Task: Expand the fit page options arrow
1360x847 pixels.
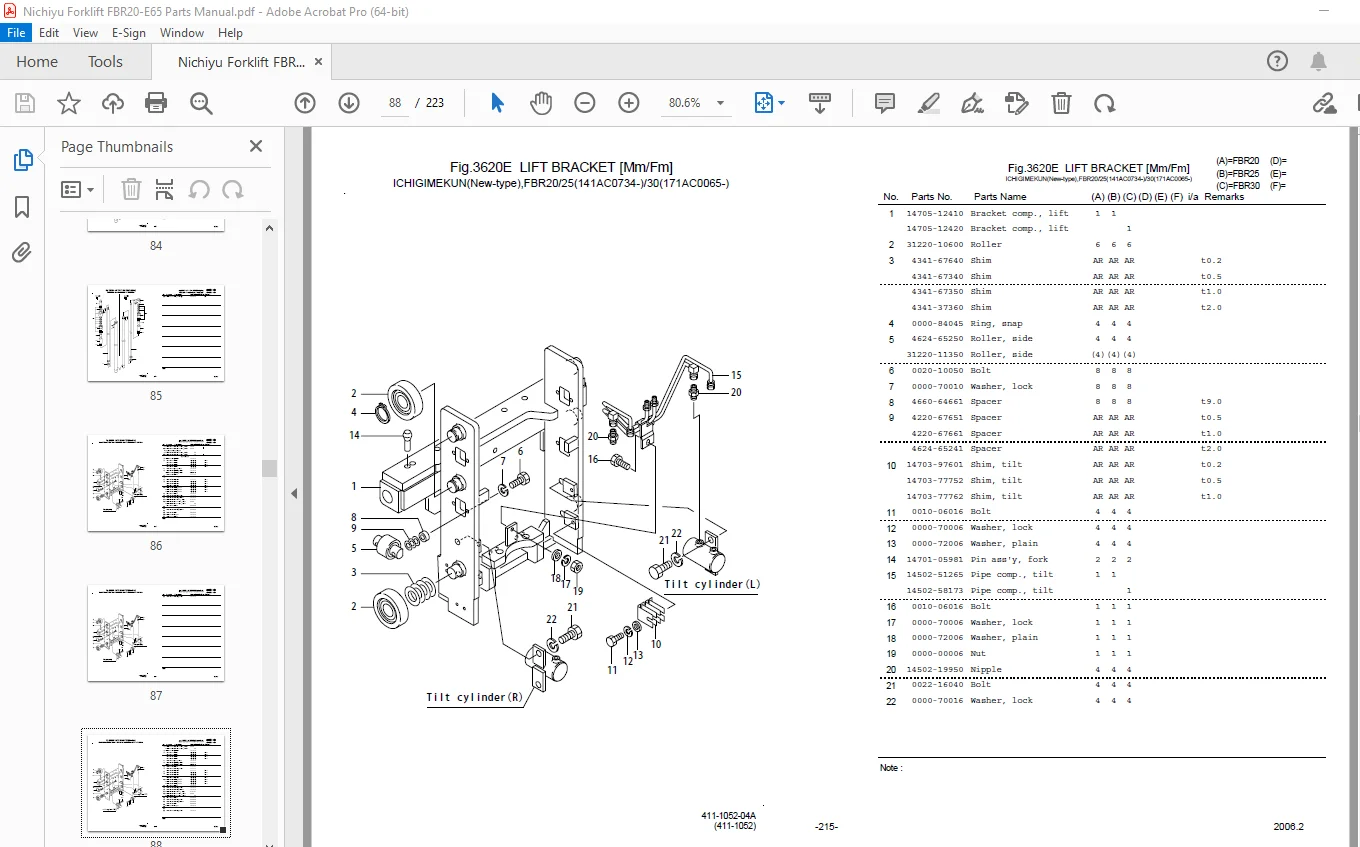Action: (782, 103)
